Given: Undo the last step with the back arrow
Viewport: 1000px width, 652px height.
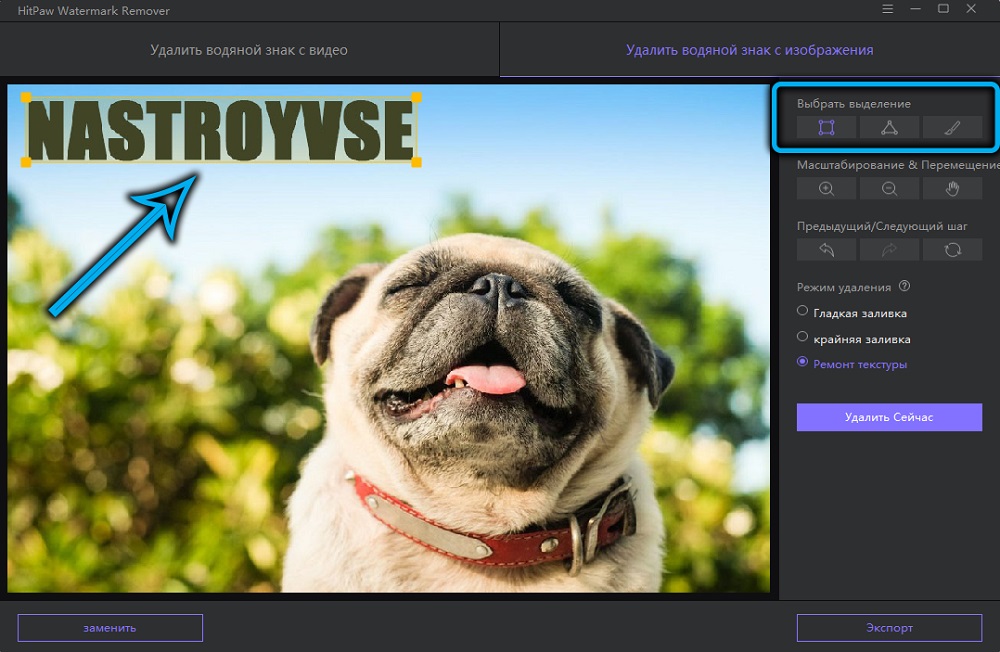Looking at the screenshot, I should (x=826, y=249).
